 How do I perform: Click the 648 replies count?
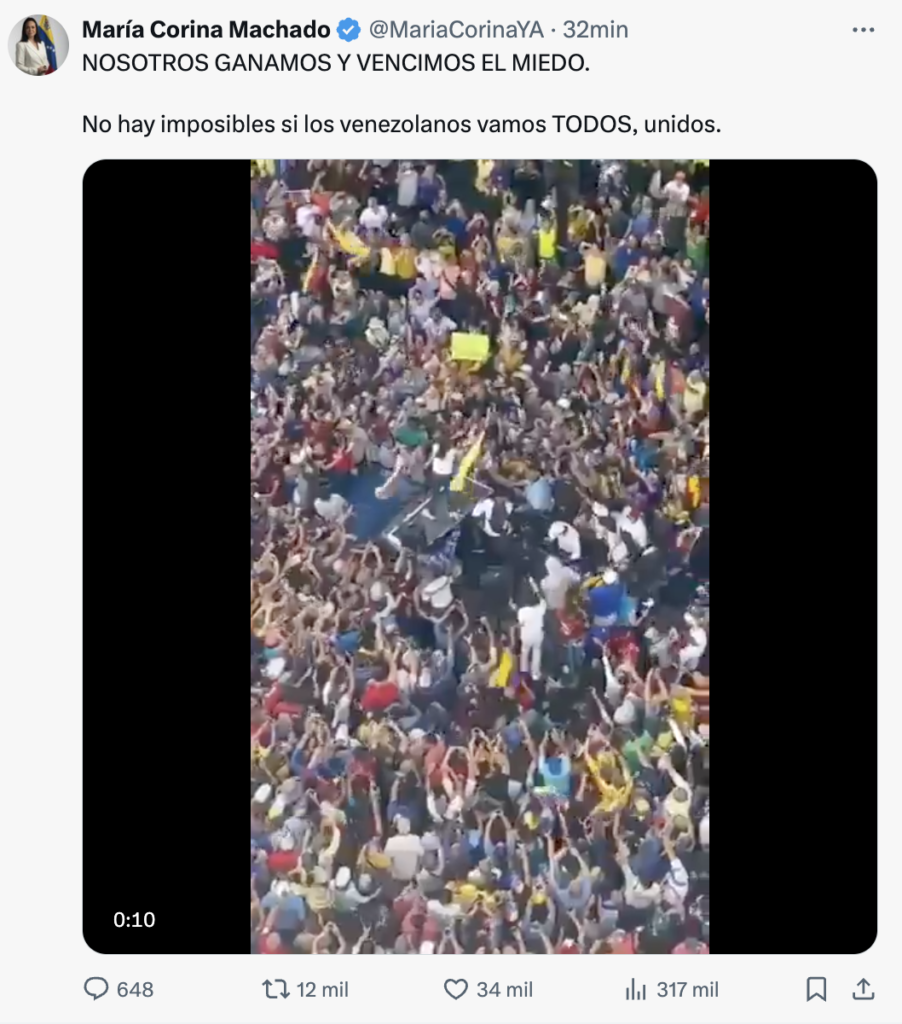[x=135, y=989]
